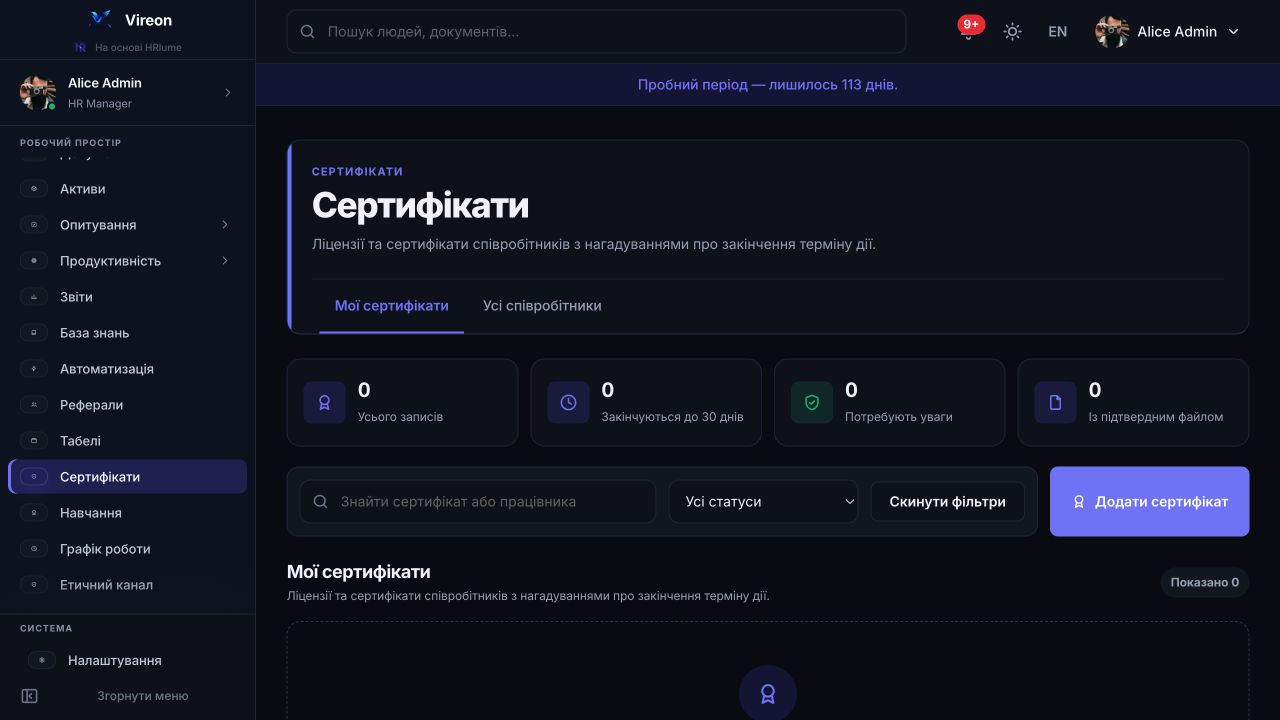Expand the Alice Admin HR Manager profile card
The width and height of the screenshot is (1280, 720).
(127, 93)
